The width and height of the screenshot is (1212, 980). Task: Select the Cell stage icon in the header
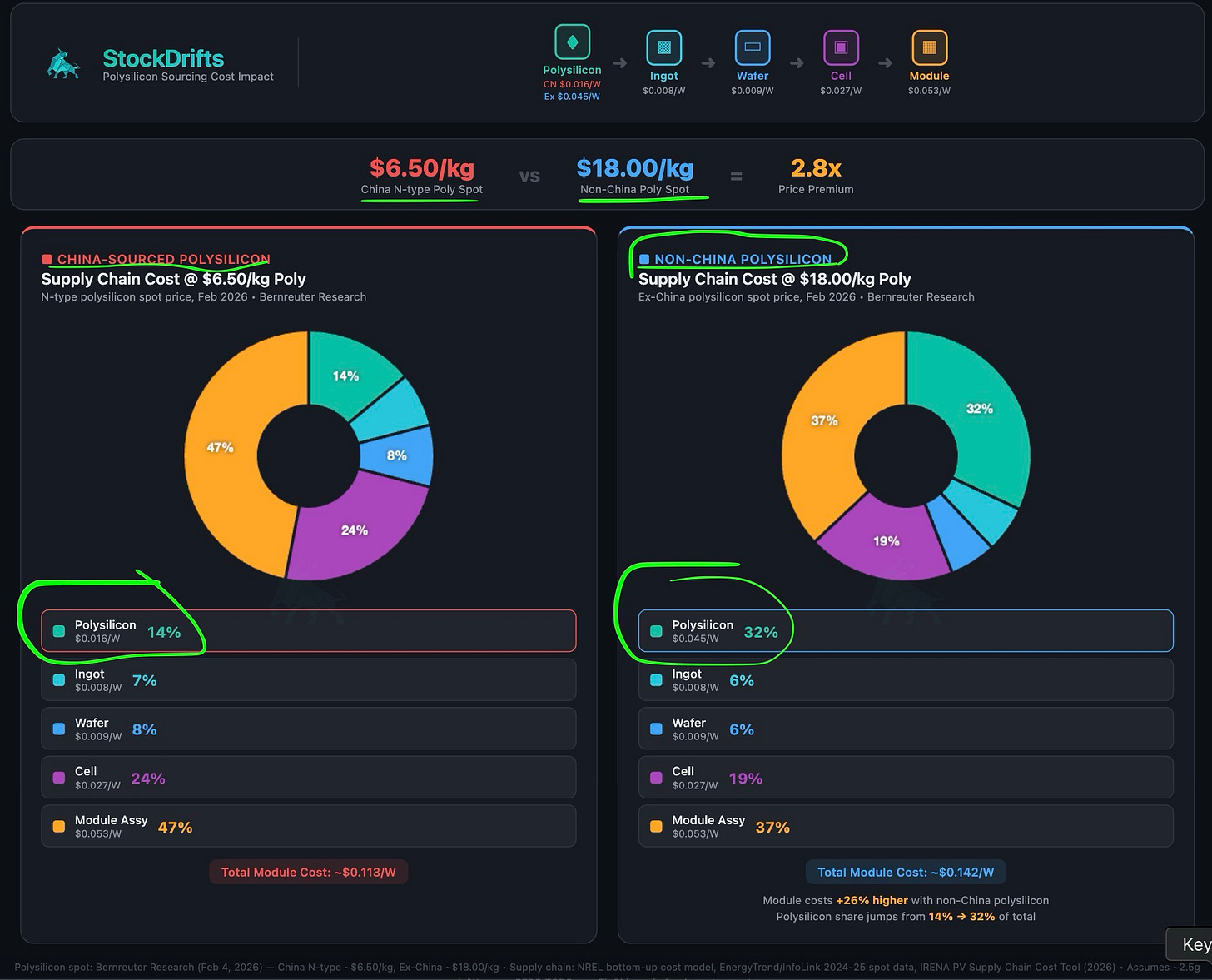pyautogui.click(x=841, y=47)
